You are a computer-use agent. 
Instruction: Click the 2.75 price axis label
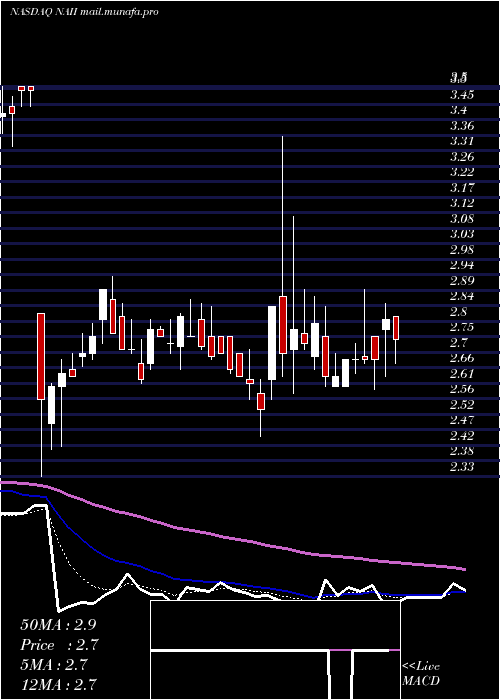tap(462, 327)
